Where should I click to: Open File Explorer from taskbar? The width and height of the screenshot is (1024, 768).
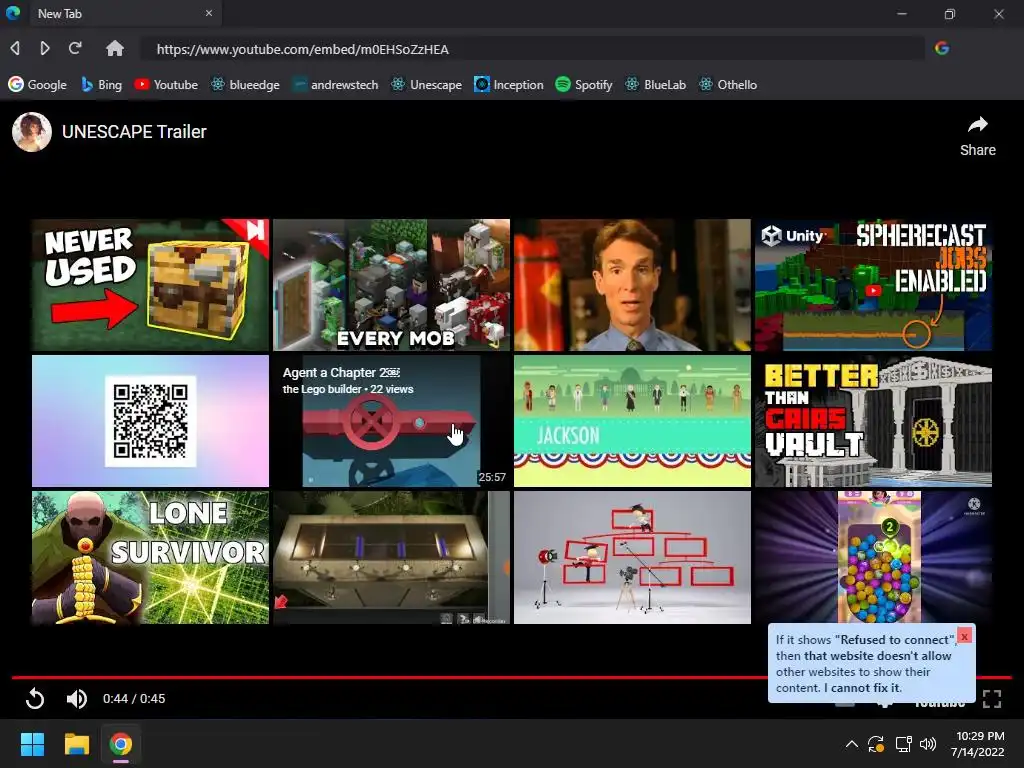click(76, 744)
